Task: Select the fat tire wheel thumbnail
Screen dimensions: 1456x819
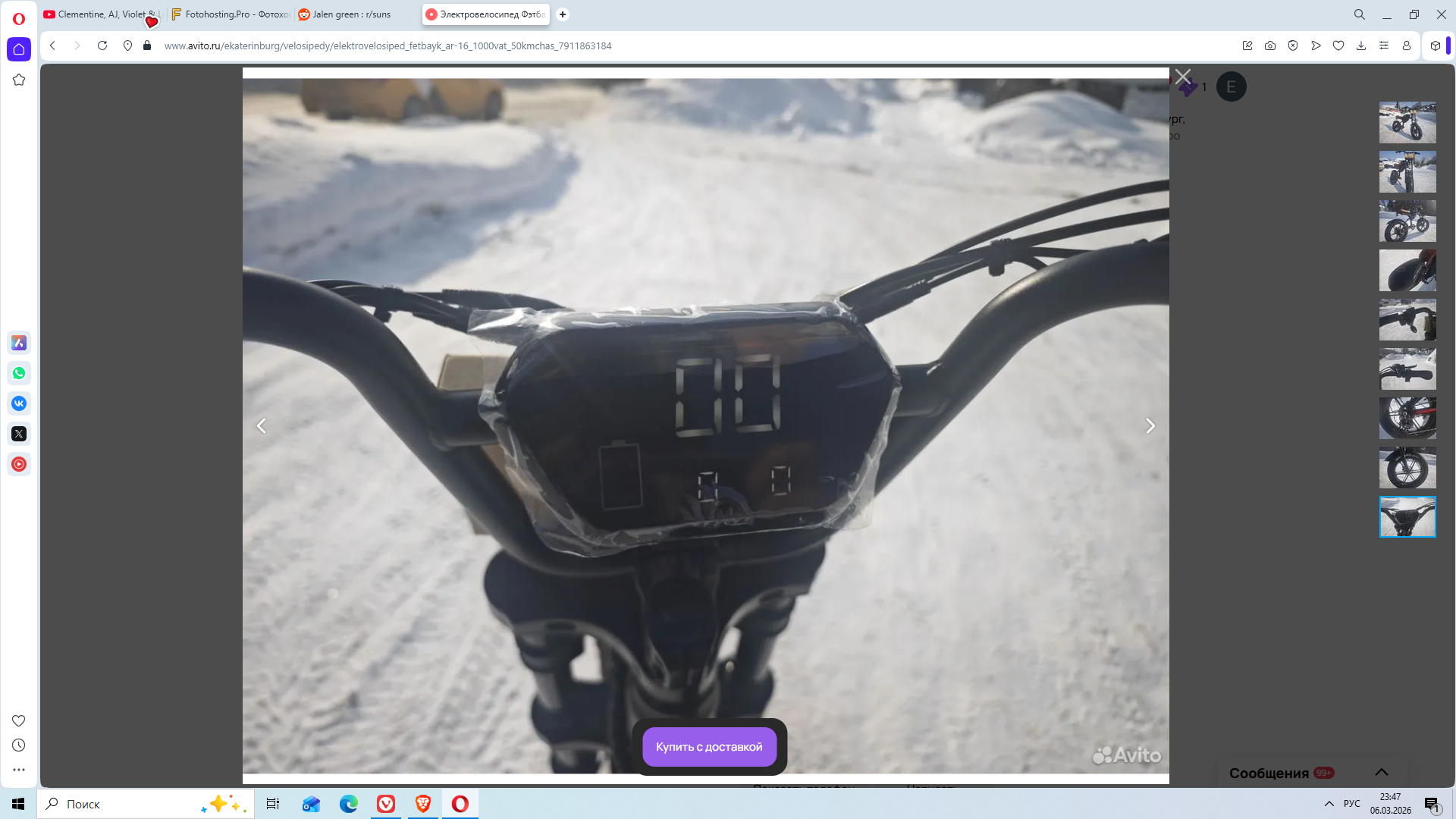Action: 1407,467
